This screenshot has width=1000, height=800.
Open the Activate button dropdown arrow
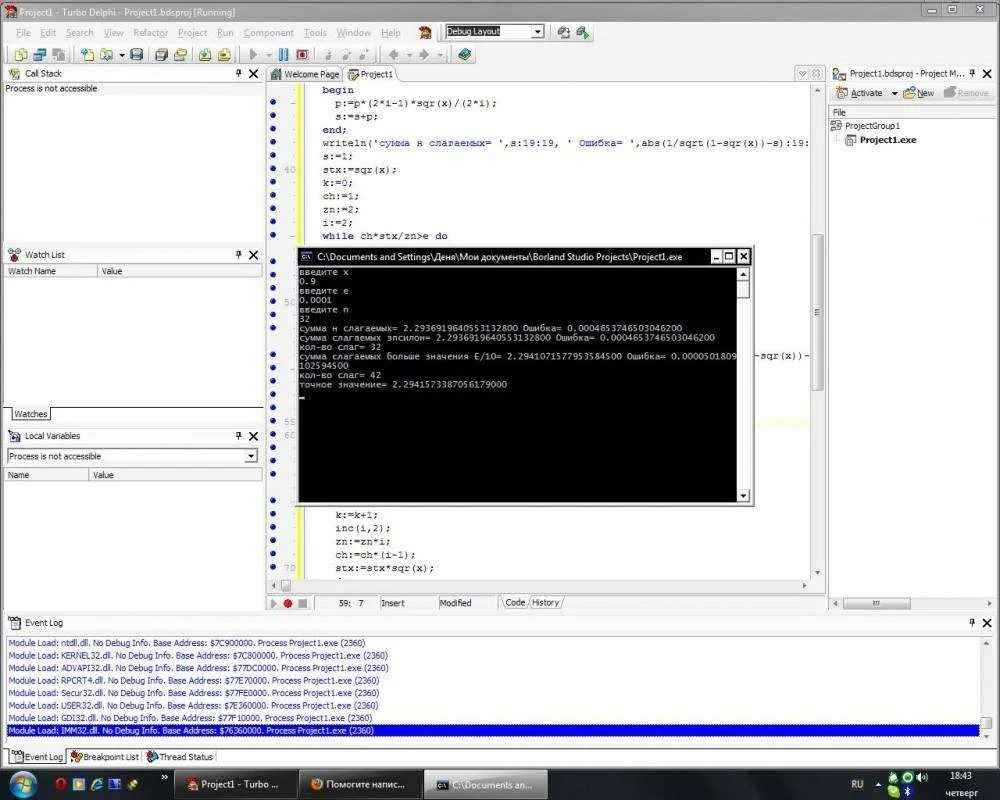[x=894, y=93]
